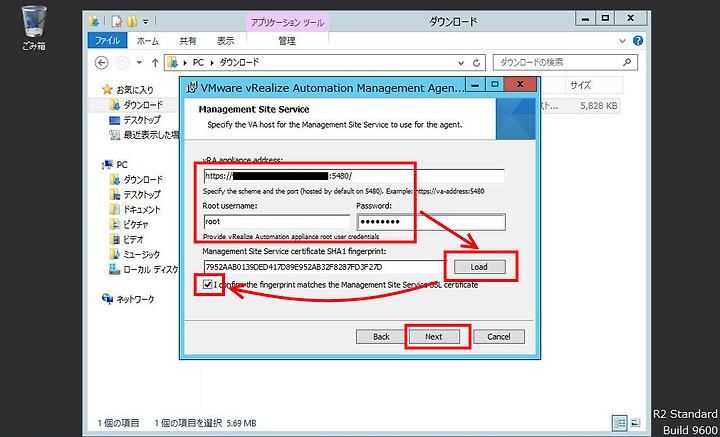Screen dimensions: 720x437
Task: Click PC in the address breadcrumb
Action: [198, 62]
